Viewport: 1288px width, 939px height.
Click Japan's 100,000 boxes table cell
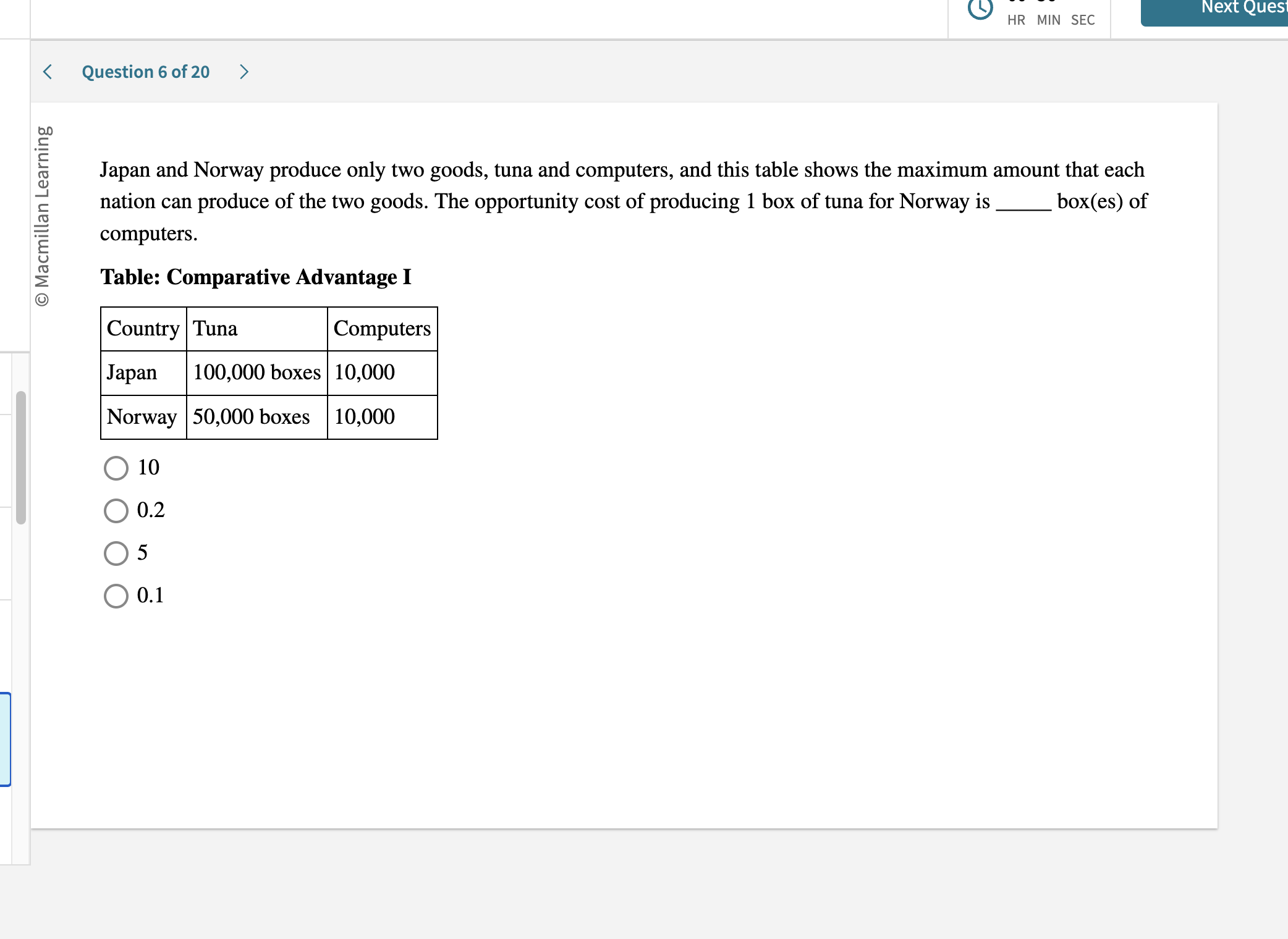click(x=256, y=373)
